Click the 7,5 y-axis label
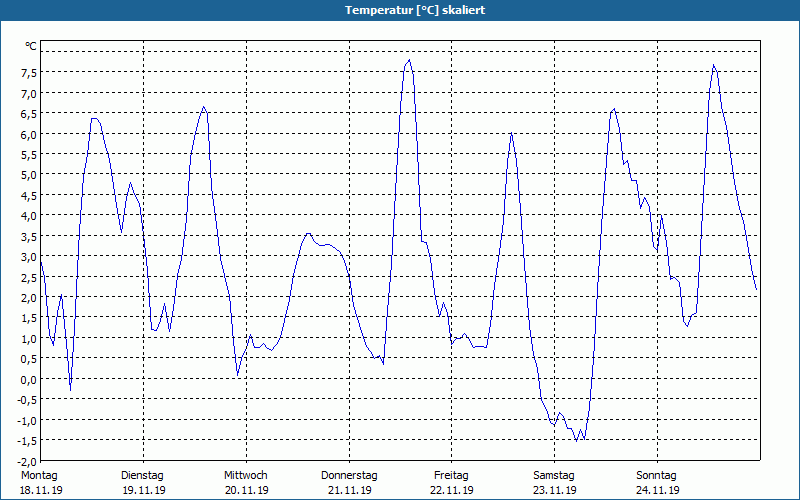 [29, 72]
